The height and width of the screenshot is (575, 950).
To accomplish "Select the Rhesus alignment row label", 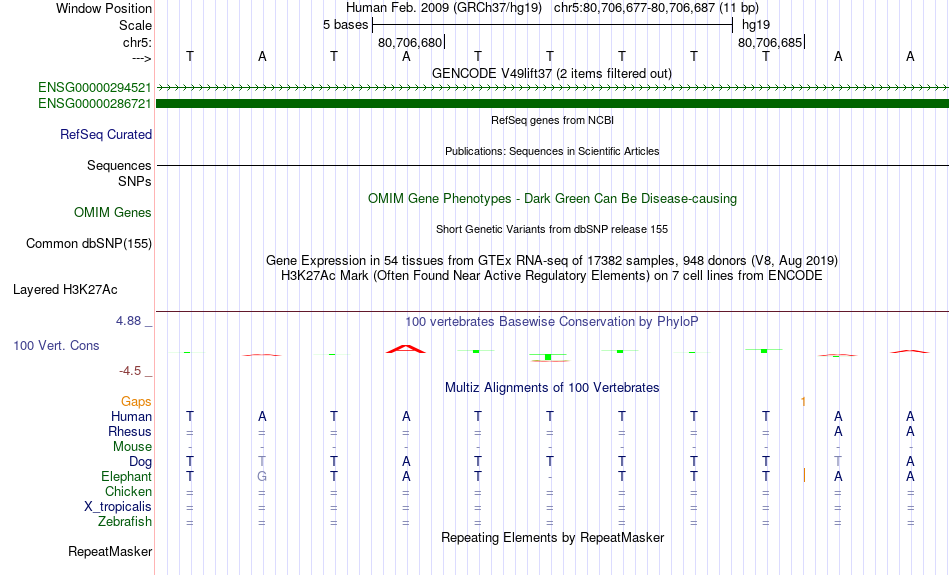I will coord(130,431).
